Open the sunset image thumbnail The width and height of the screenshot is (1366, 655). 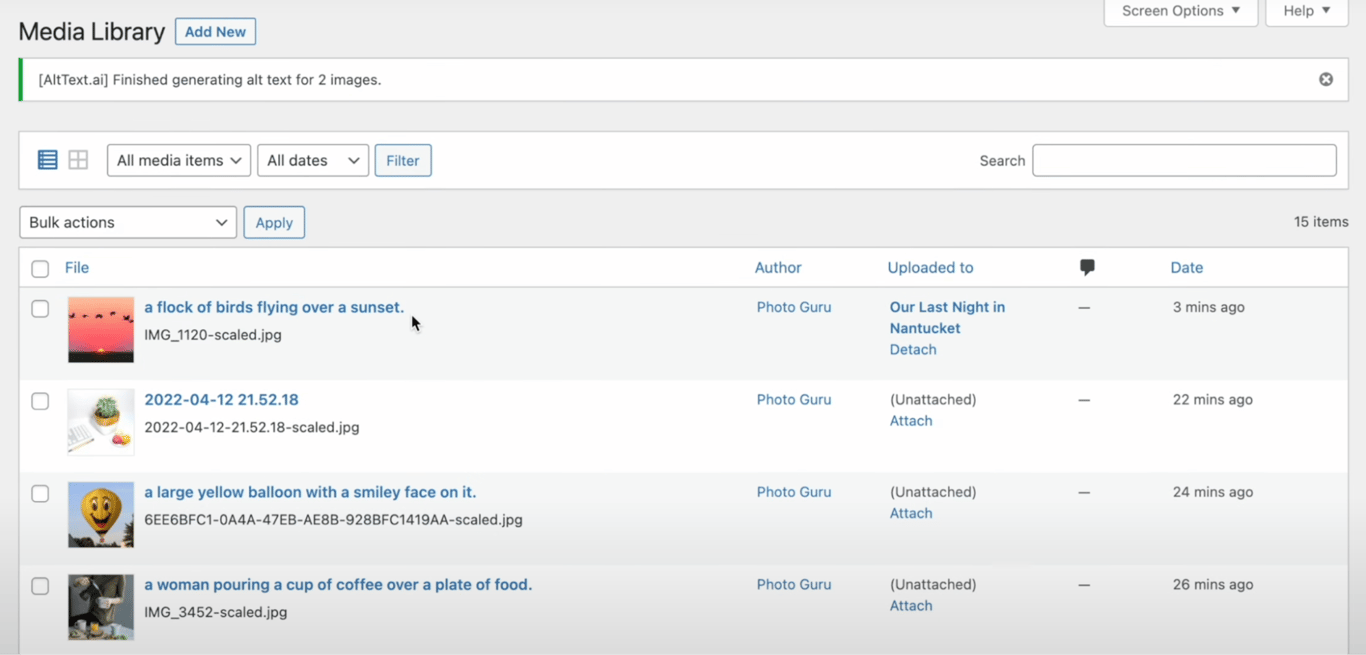click(x=100, y=330)
